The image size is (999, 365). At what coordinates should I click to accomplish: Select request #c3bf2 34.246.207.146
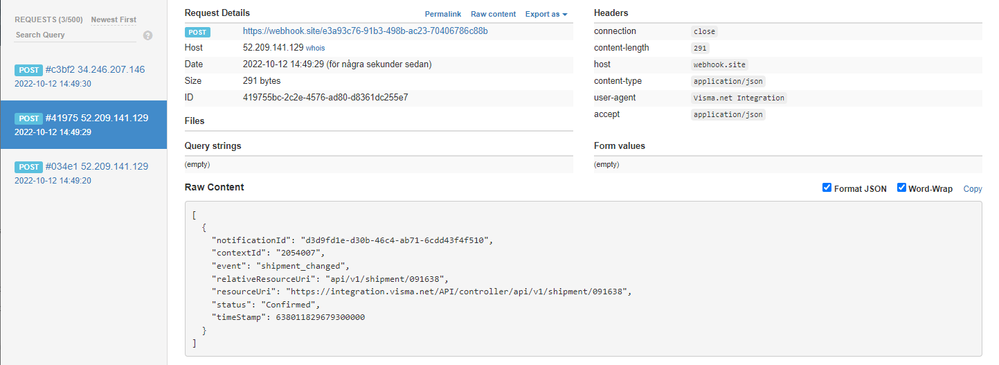click(83, 76)
